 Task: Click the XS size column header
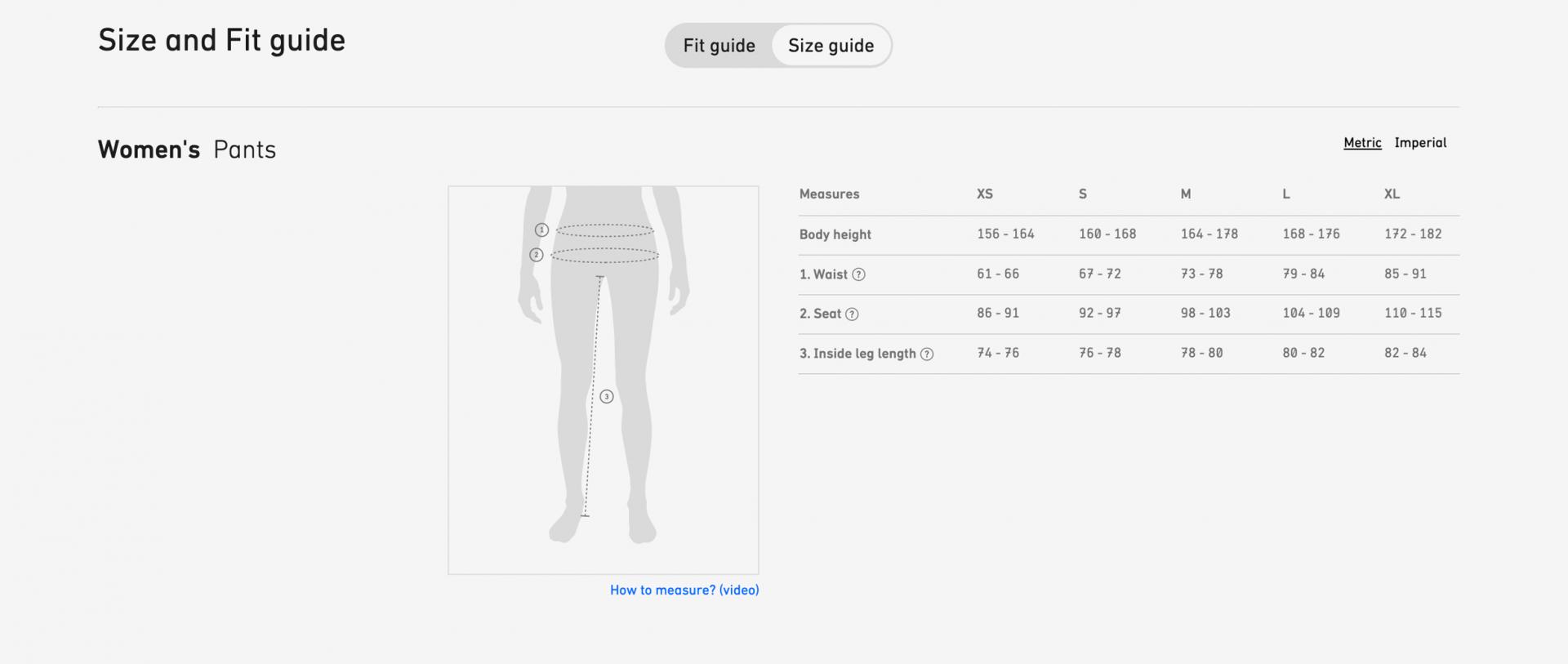coord(985,194)
